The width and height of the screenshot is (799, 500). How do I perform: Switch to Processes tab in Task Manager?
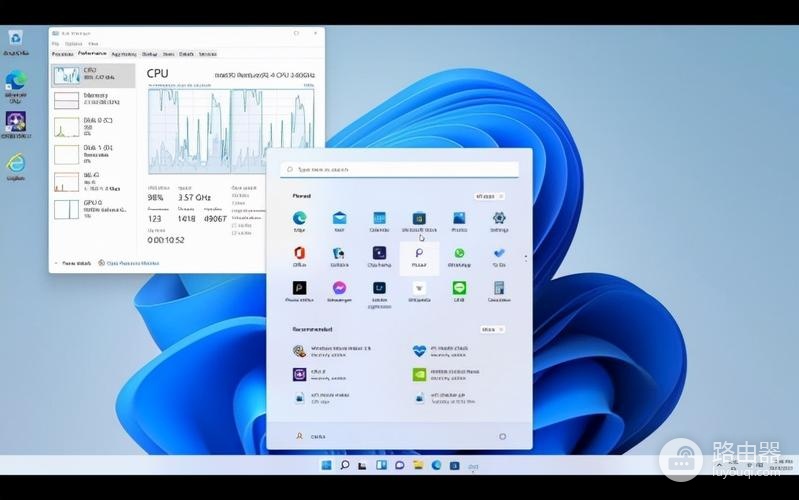(63, 54)
